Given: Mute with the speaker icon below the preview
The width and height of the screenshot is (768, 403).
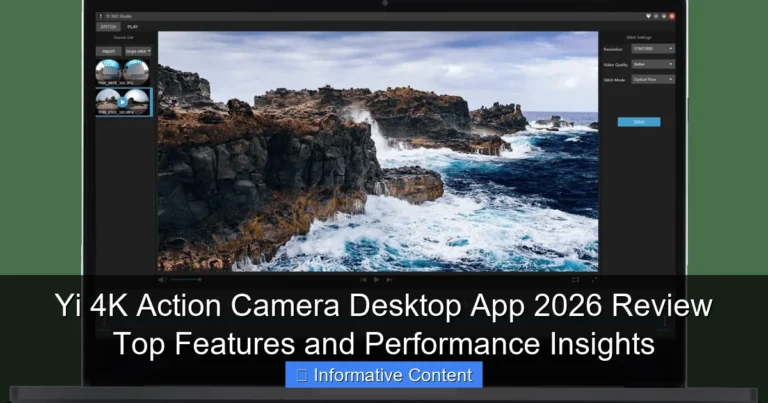Looking at the screenshot, I should pos(162,280).
